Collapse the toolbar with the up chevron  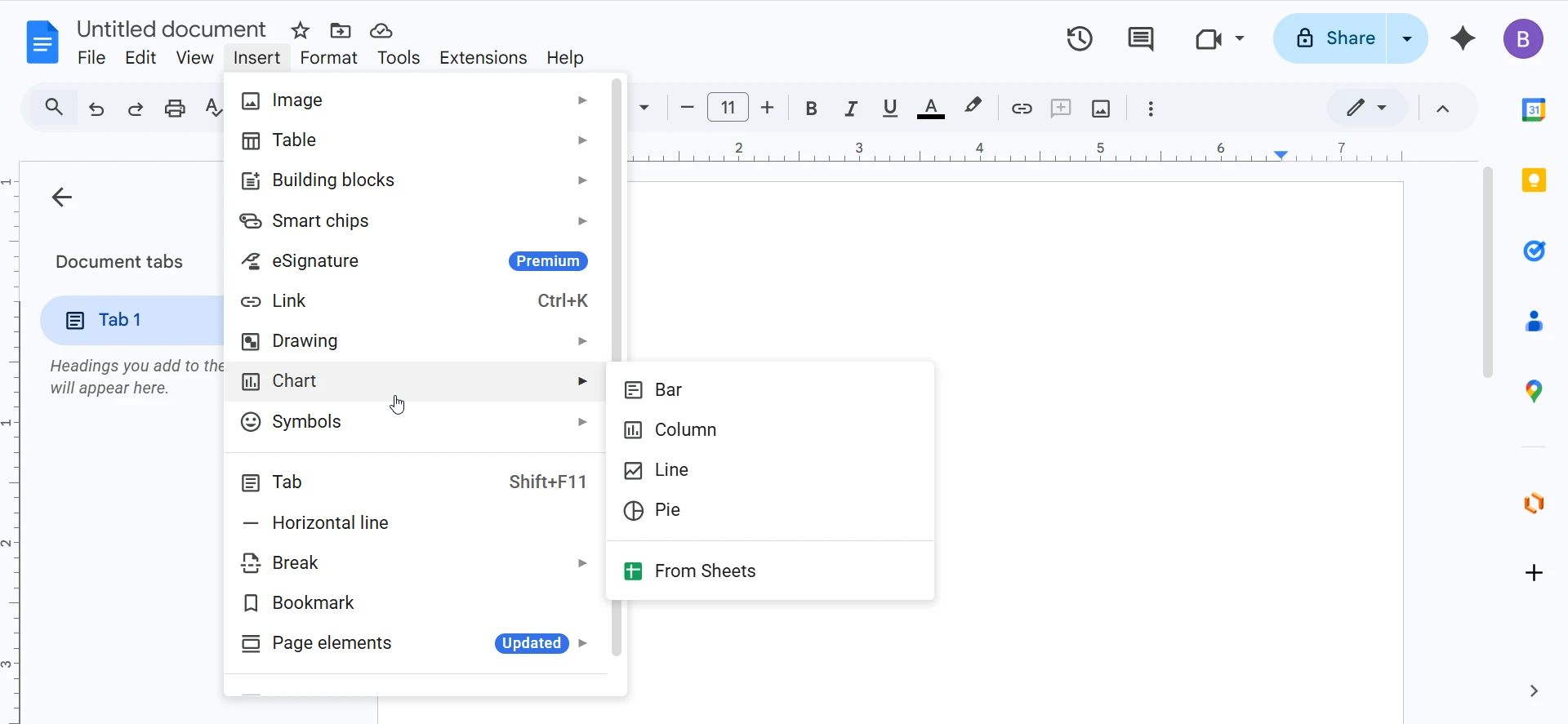click(1443, 109)
